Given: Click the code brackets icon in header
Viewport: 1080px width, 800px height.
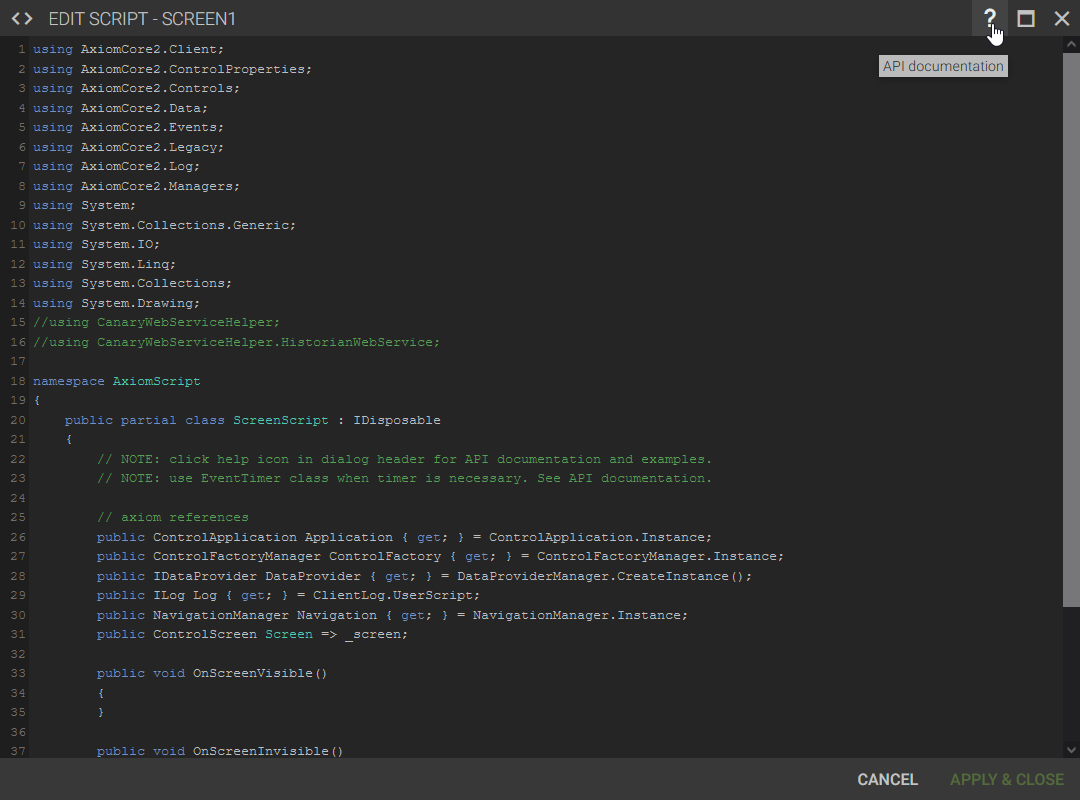Looking at the screenshot, I should tap(22, 19).
